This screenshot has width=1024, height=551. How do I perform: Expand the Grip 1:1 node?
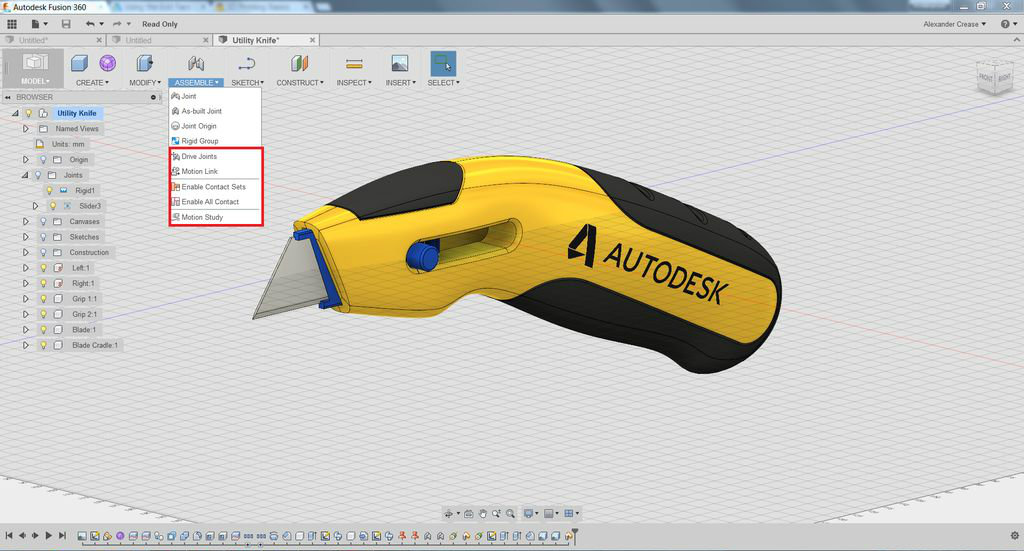[26, 299]
